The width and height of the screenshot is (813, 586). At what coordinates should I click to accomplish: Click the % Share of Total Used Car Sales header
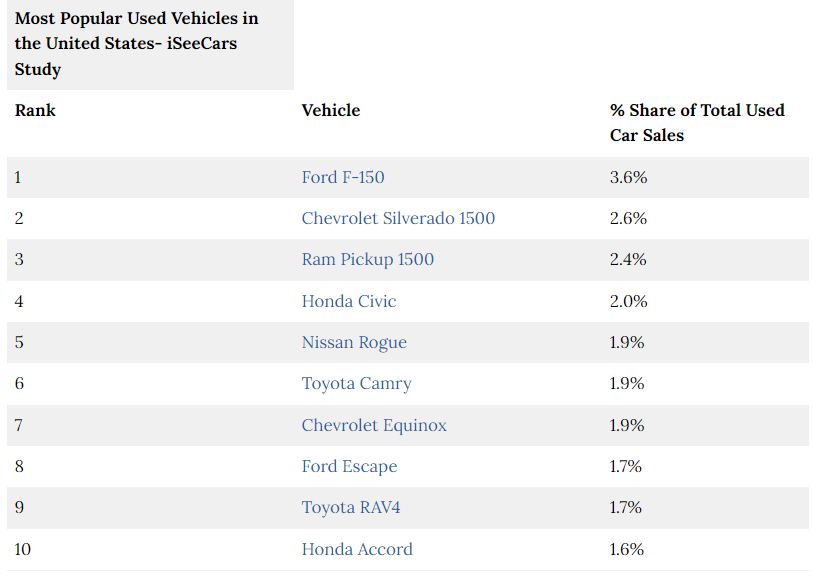pos(697,122)
